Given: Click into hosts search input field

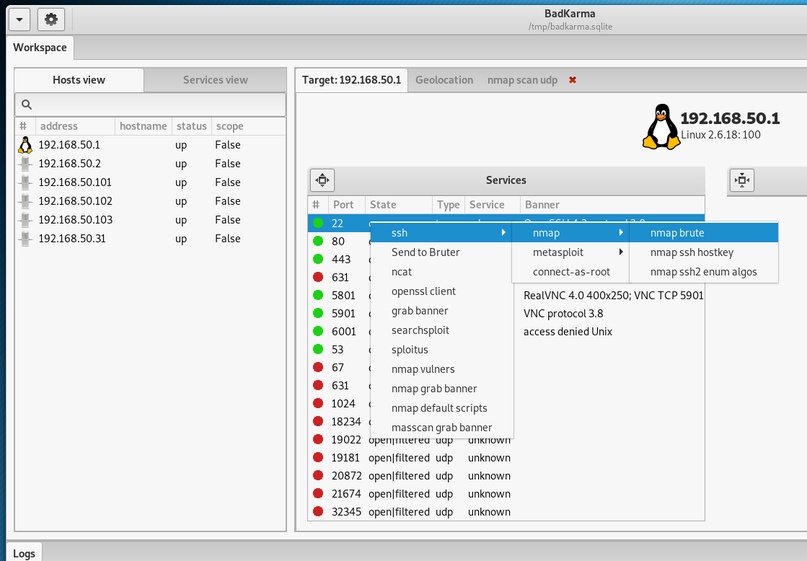Looking at the screenshot, I should (x=160, y=105).
